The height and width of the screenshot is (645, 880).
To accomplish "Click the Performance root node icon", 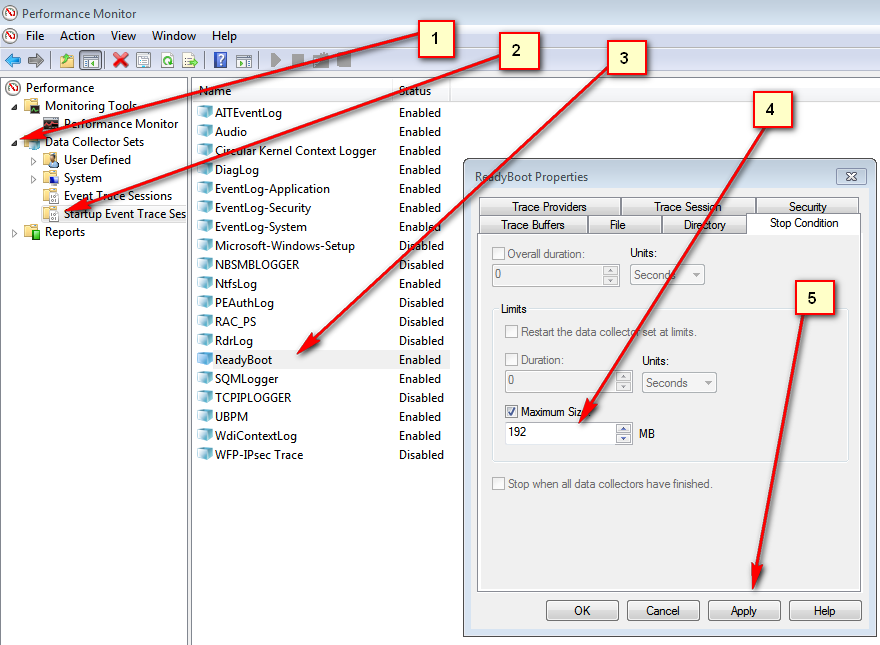I will 13,88.
